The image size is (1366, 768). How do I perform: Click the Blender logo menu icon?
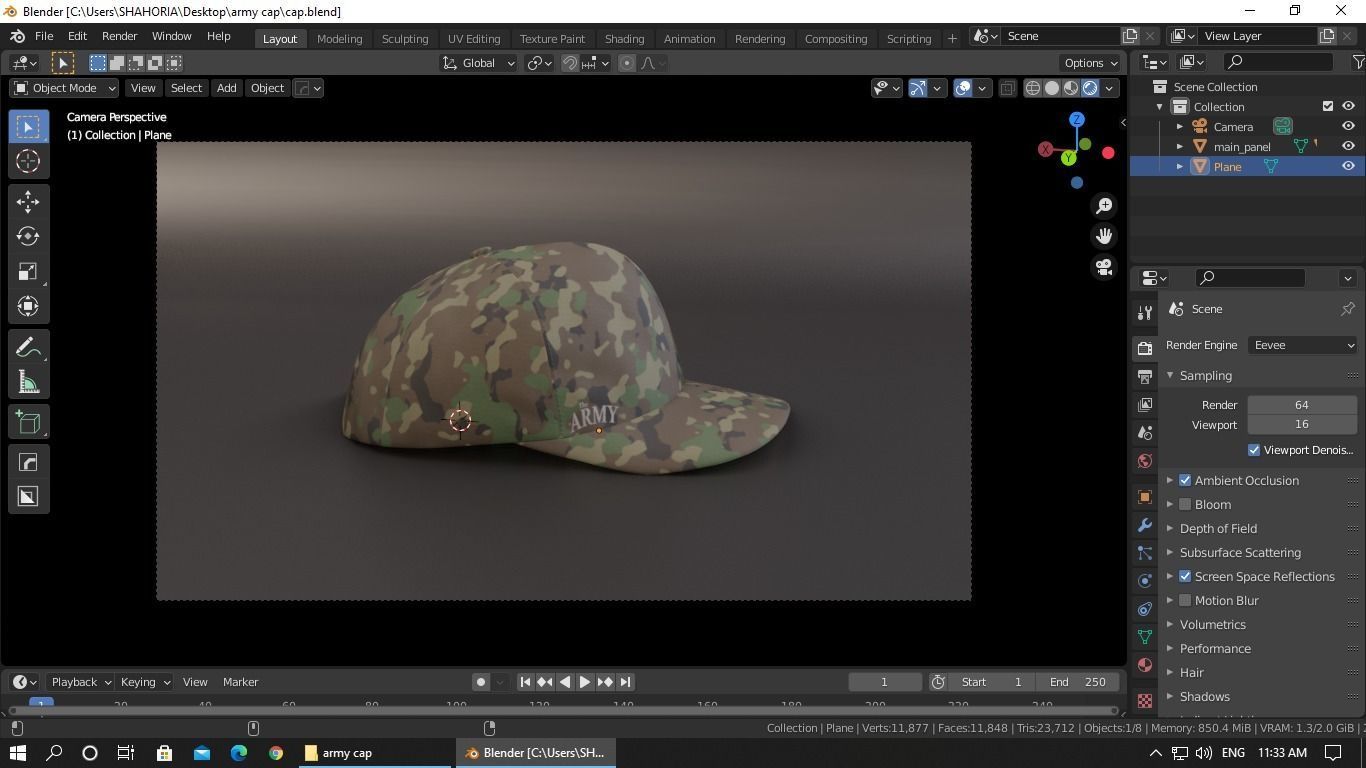click(17, 36)
